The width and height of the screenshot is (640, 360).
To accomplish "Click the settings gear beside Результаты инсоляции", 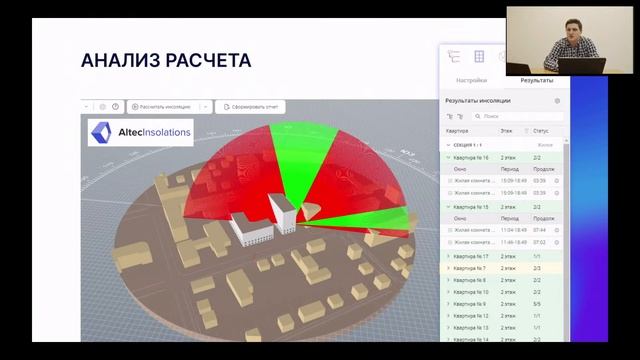I will click(557, 101).
